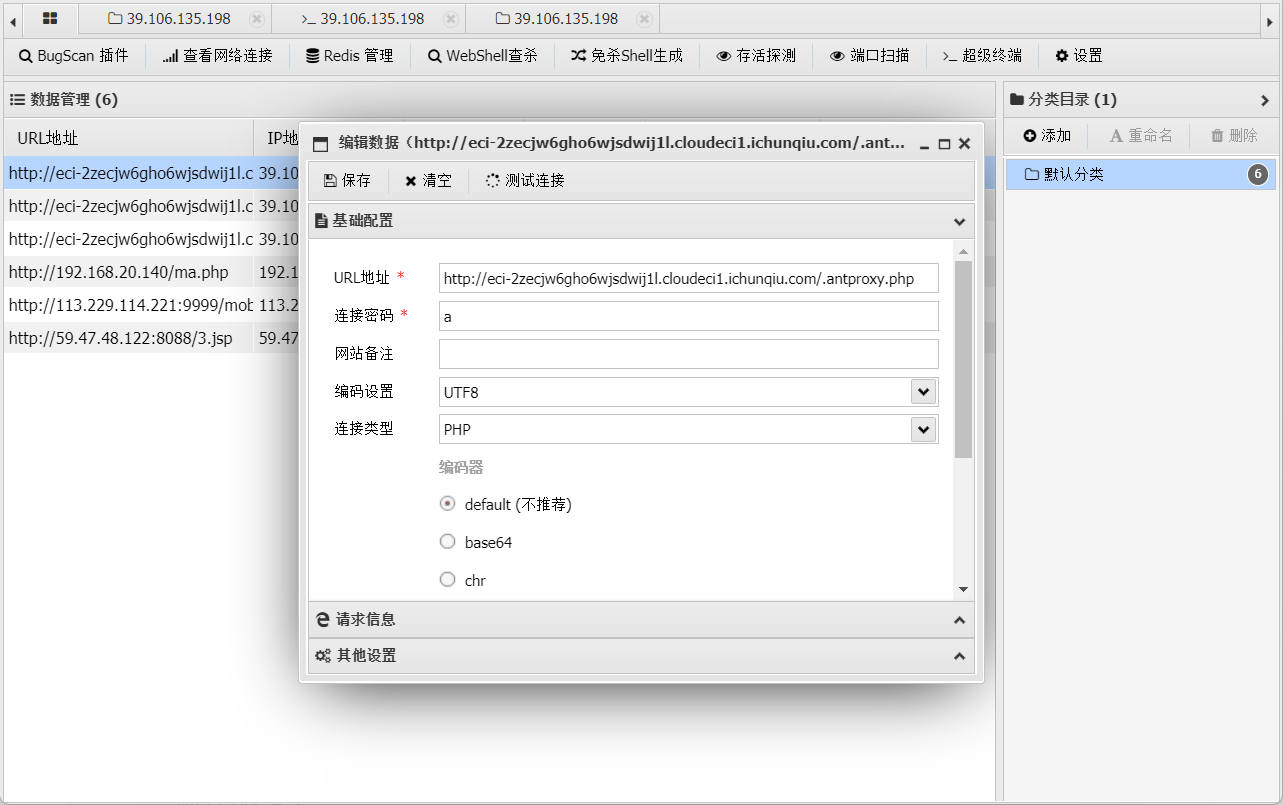Click 保存 in edit dialog

tap(347, 181)
